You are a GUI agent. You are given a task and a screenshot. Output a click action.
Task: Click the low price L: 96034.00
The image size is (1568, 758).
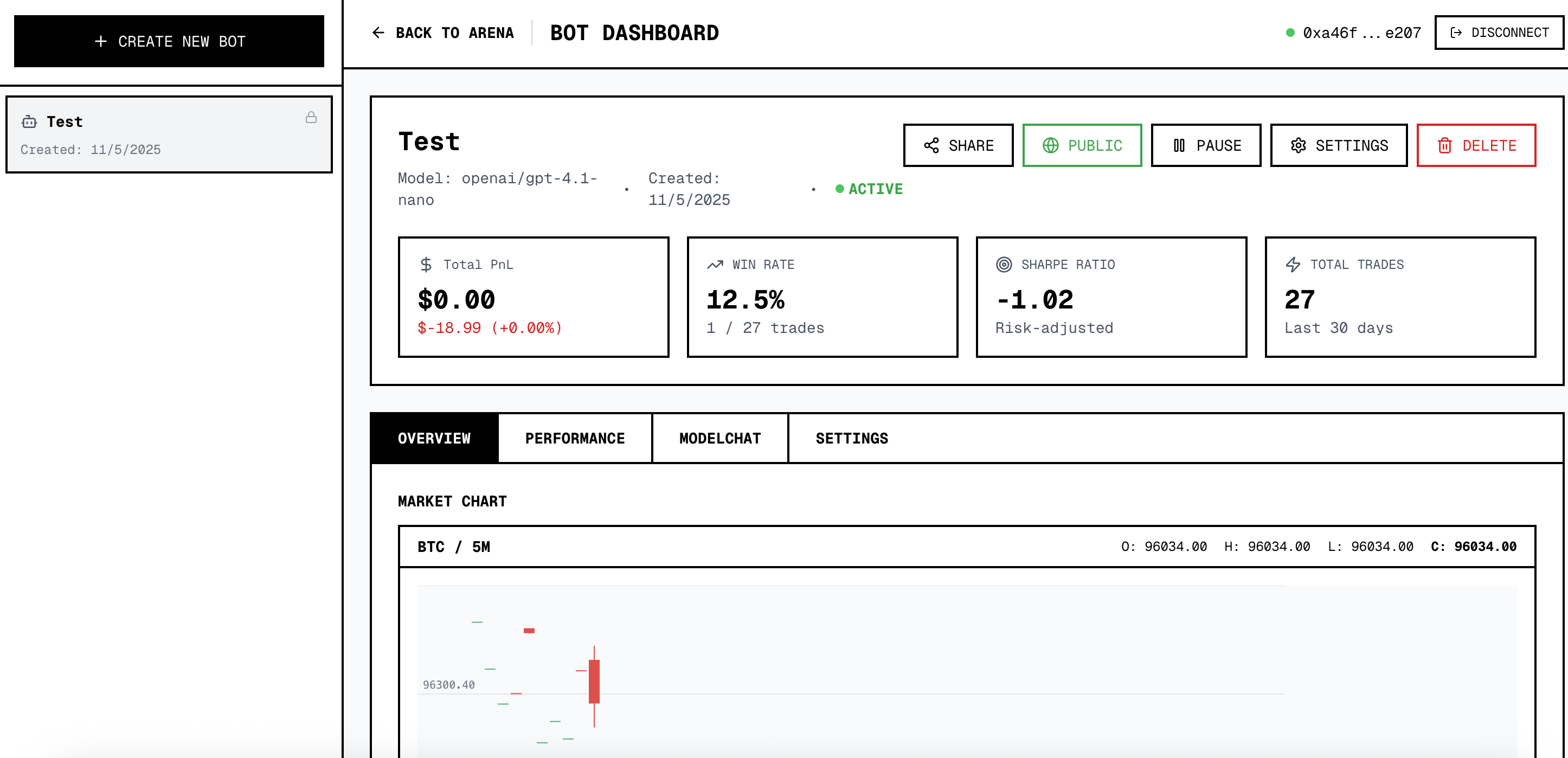(x=1371, y=547)
